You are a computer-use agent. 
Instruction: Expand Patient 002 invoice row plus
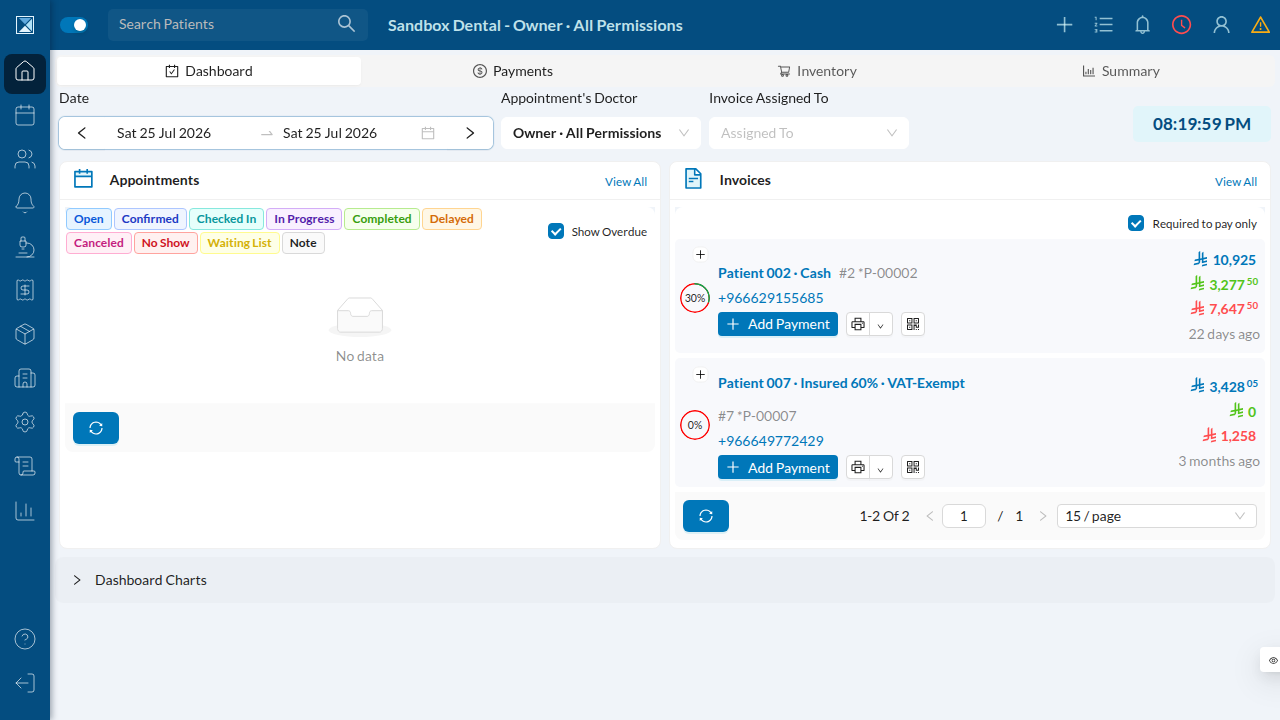[700, 255]
